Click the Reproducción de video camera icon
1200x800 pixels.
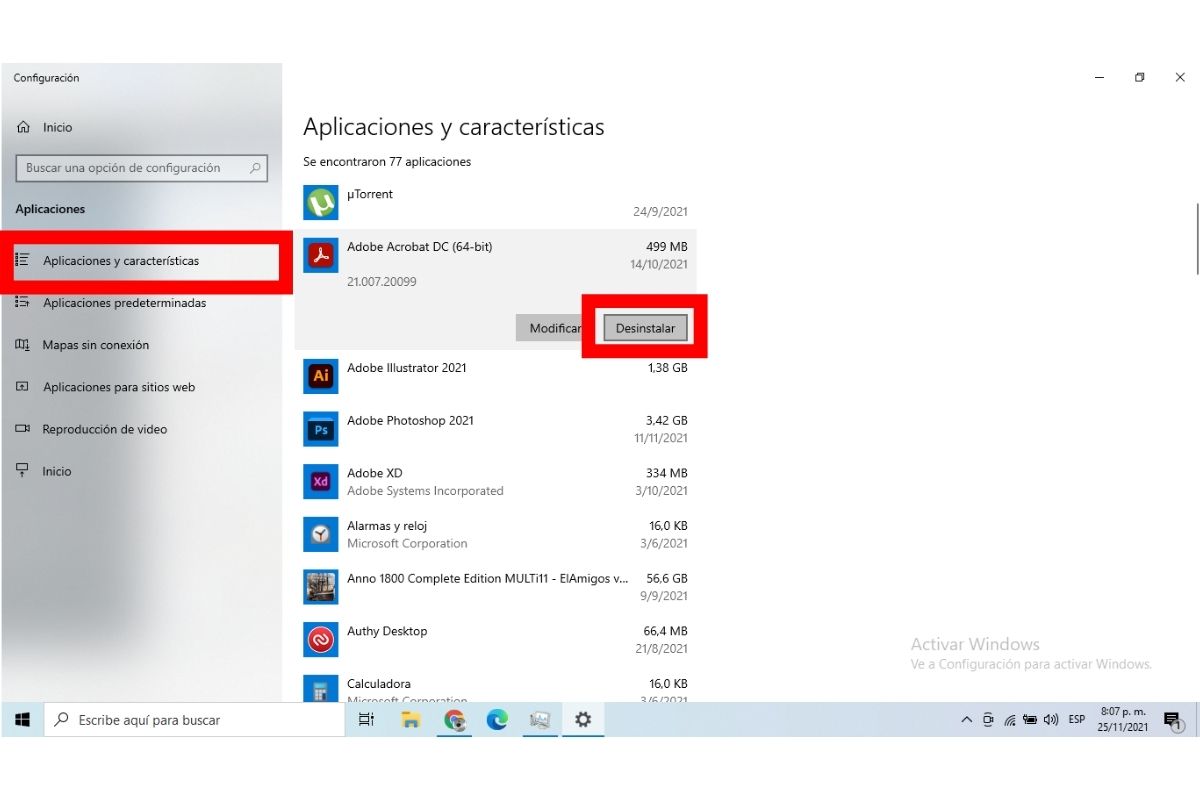(23, 429)
